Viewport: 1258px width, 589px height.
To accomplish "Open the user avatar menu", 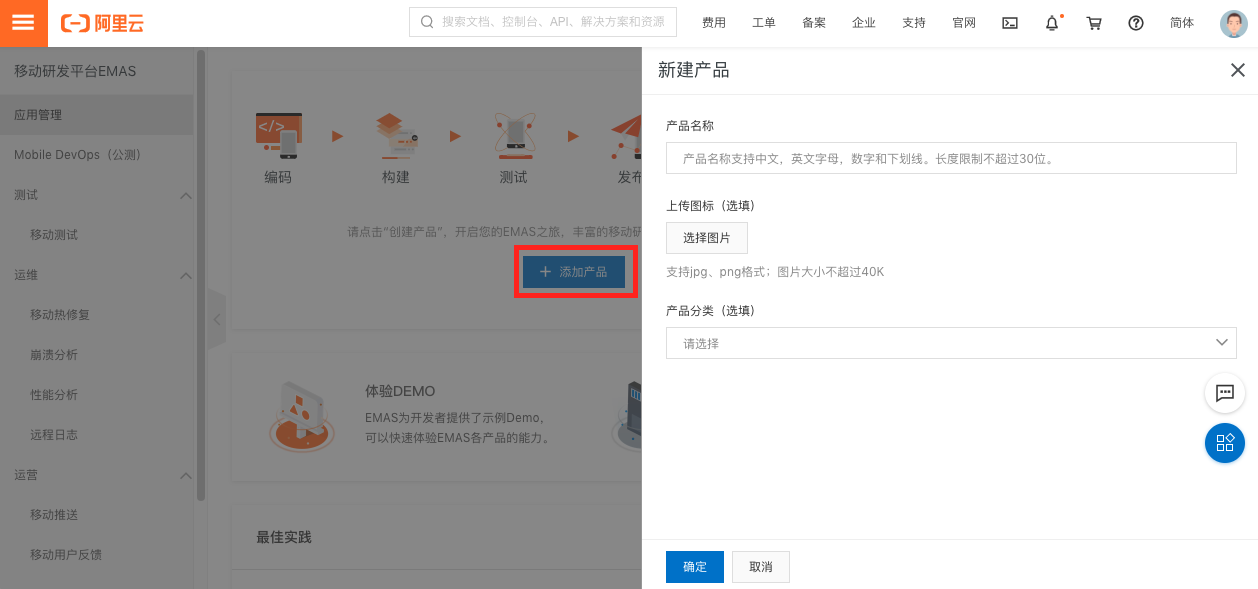I will pos(1234,23).
